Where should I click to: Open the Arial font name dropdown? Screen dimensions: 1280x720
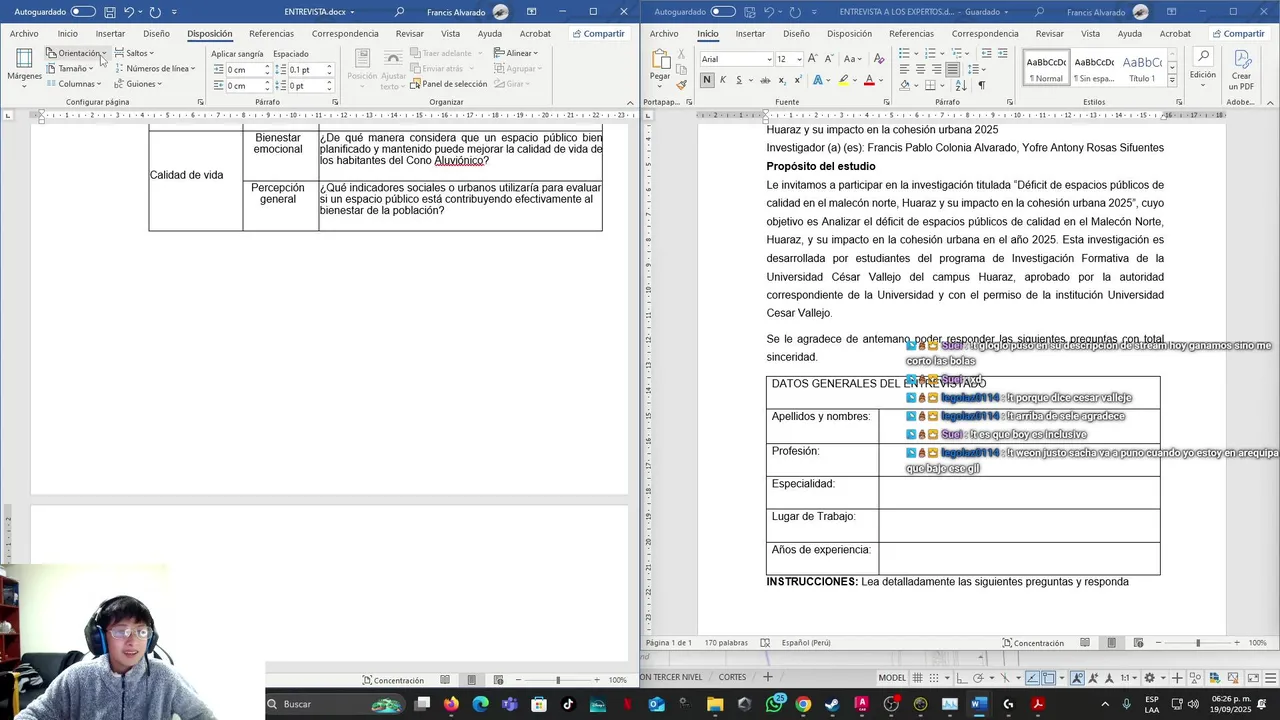click(x=768, y=59)
